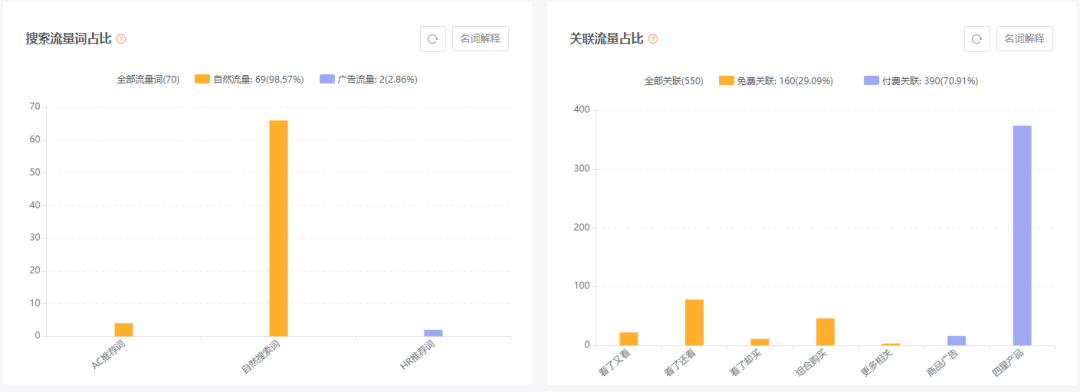The image size is (1080, 392).
Task: Click the 四星产品 axis label
Action: [1008, 364]
